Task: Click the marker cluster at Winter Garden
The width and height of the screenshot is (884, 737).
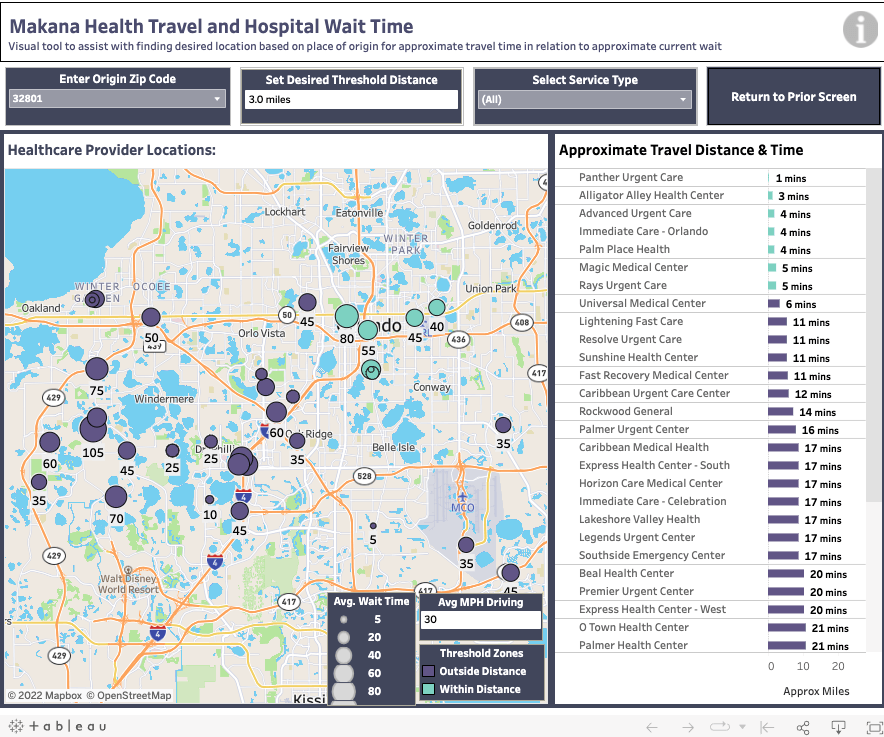Action: coord(94,299)
